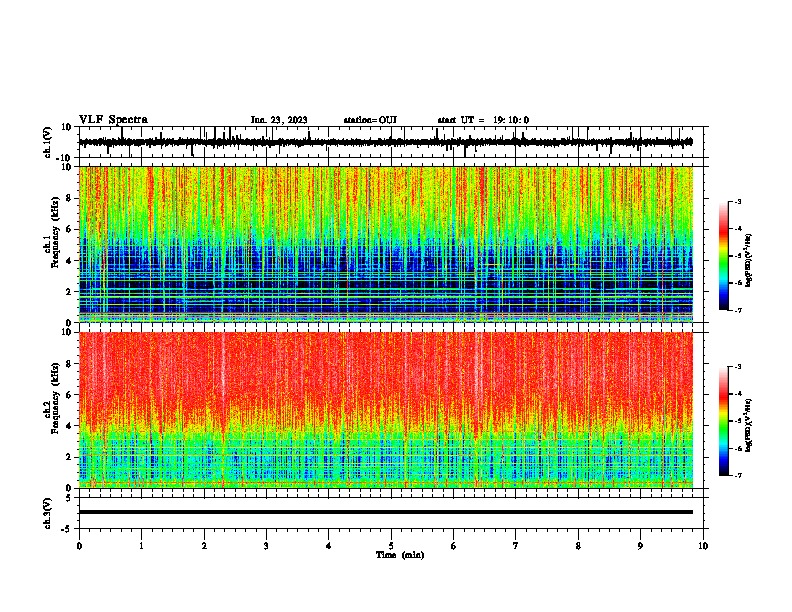Click the "-10" tick on ch.1(V) axis
The height and width of the screenshot is (612, 792).
[x=65, y=158]
